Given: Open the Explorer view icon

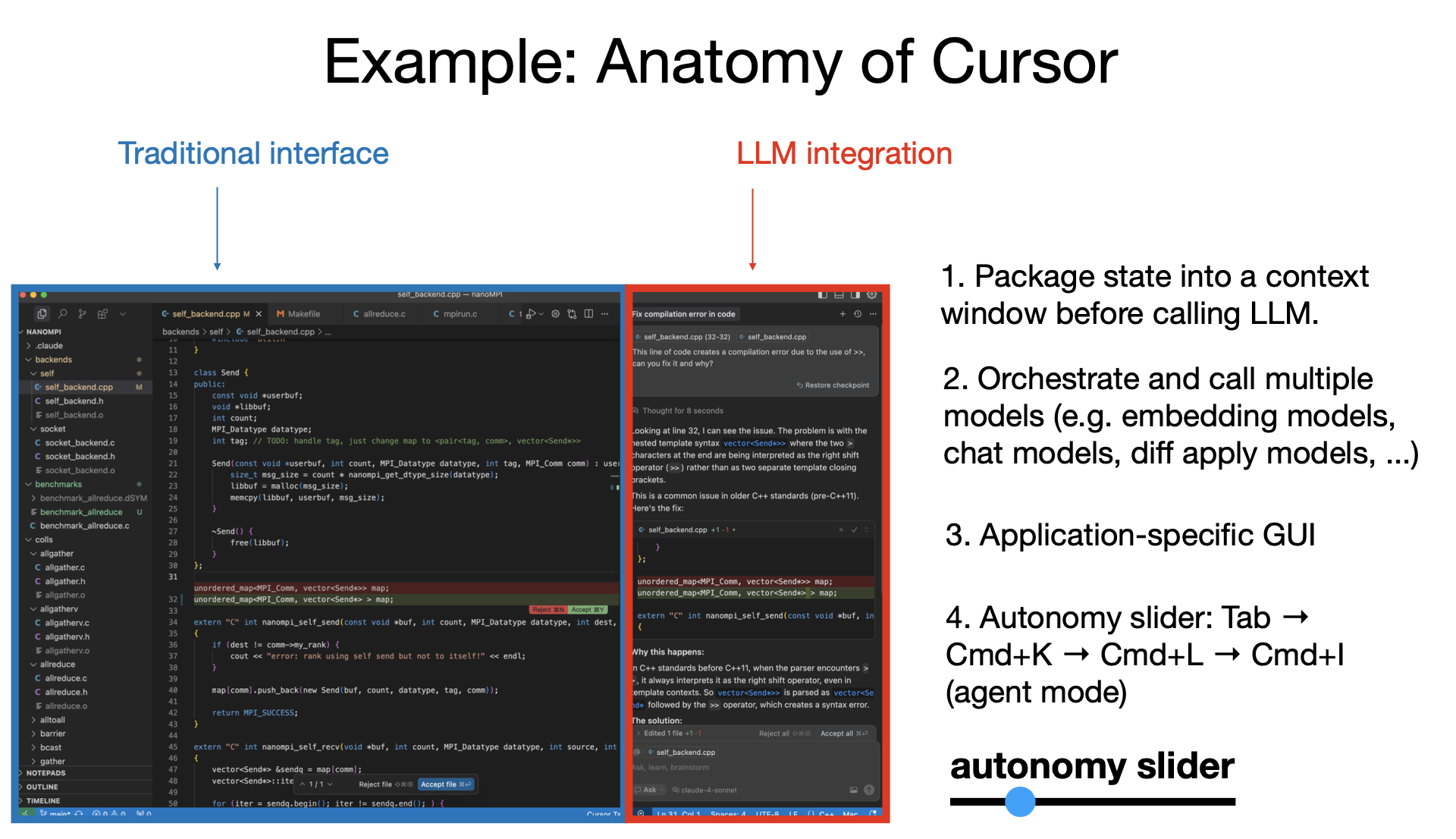Looking at the screenshot, I should pyautogui.click(x=42, y=313).
